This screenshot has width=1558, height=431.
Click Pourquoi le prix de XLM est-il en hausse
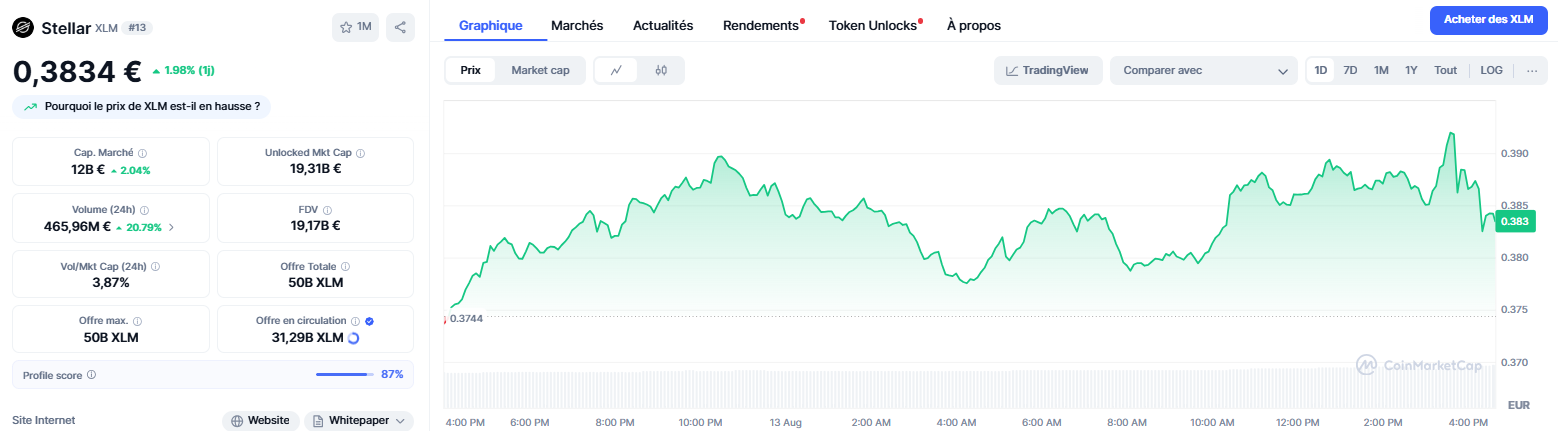coord(141,106)
